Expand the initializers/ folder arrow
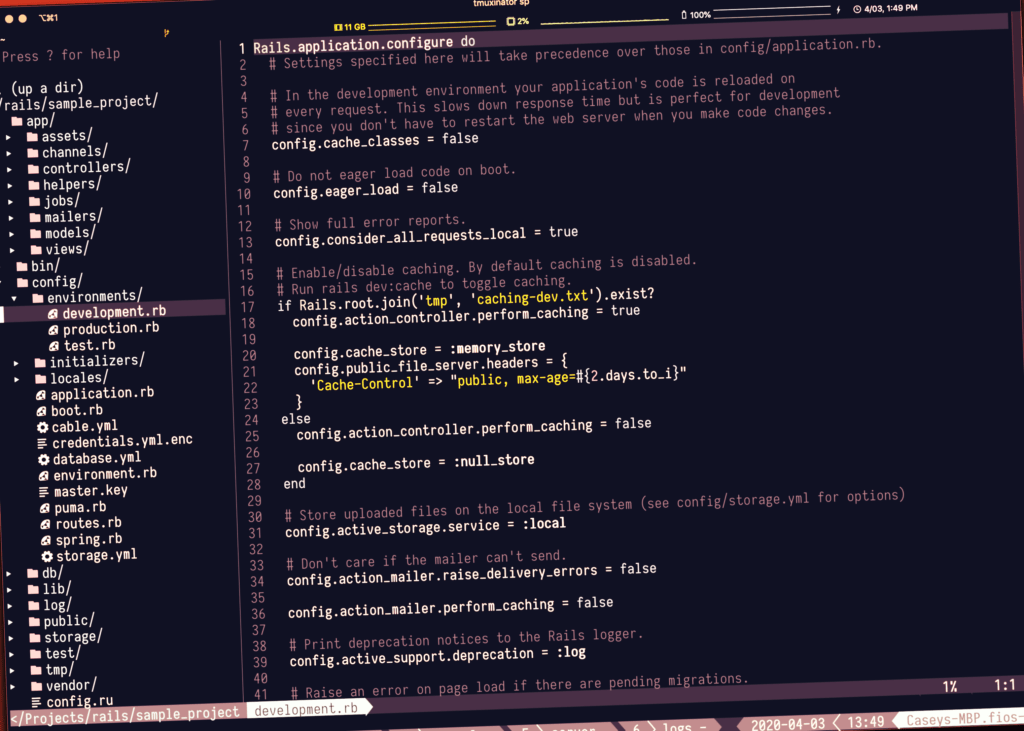This screenshot has width=1024, height=731. (16, 363)
